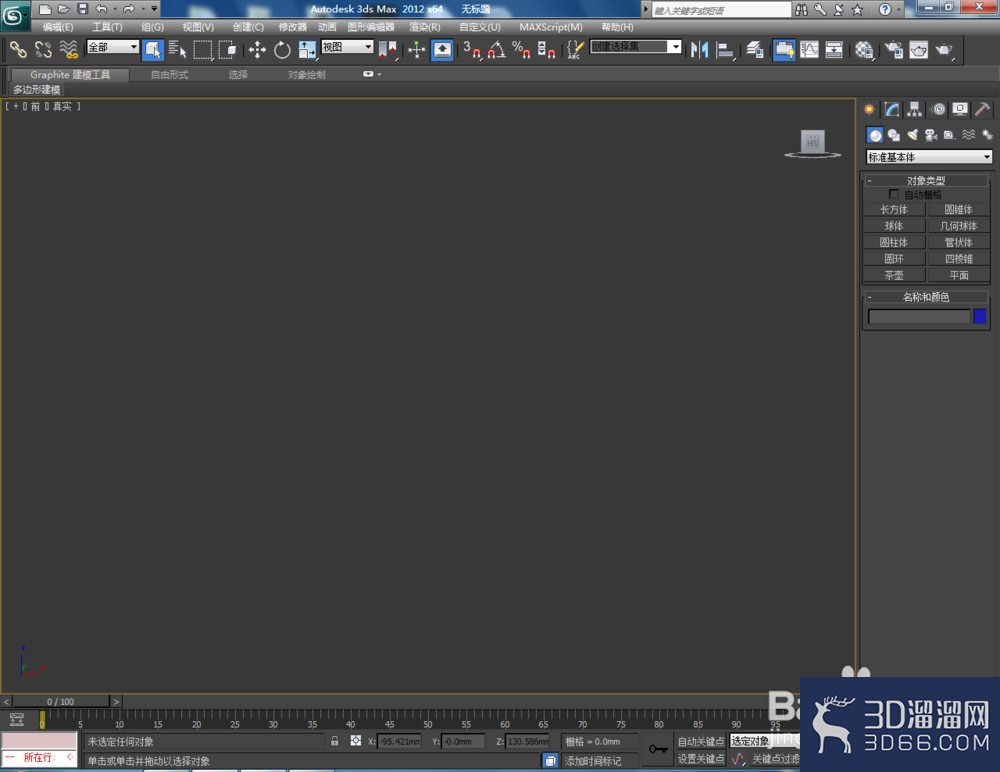Image resolution: width=1000 pixels, height=772 pixels.
Task: Toggle 自动关键点 auto key mode
Action: tap(701, 741)
